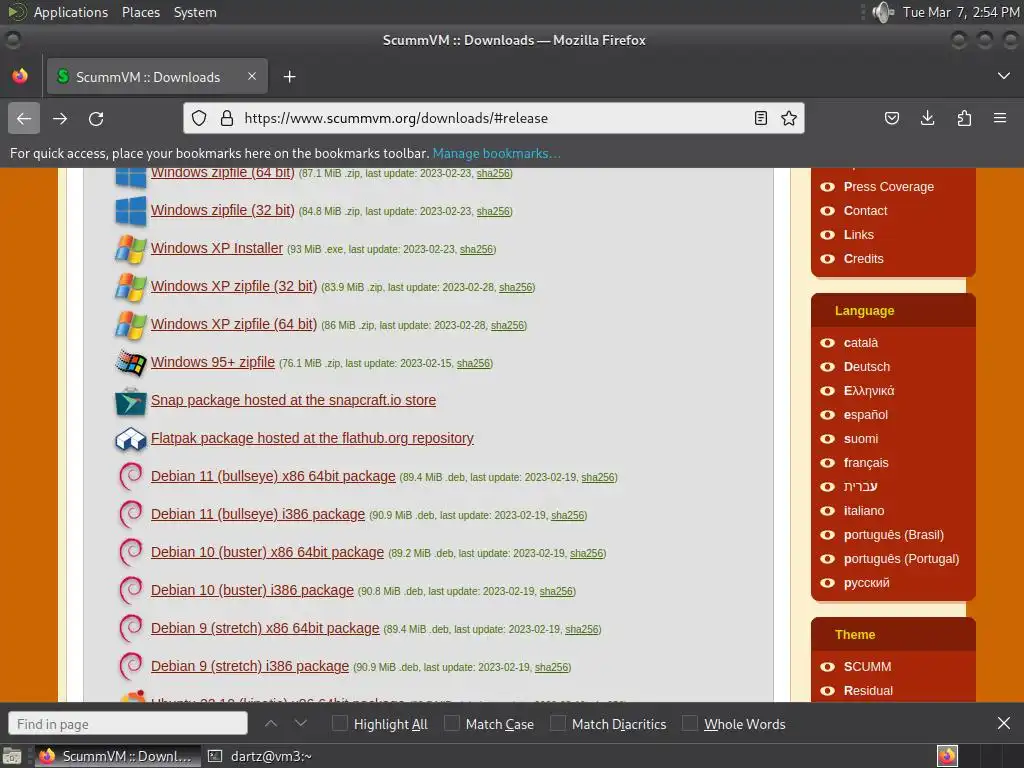Enable the Match Case checkbox
Image resolution: width=1024 pixels, height=768 pixels.
451,724
